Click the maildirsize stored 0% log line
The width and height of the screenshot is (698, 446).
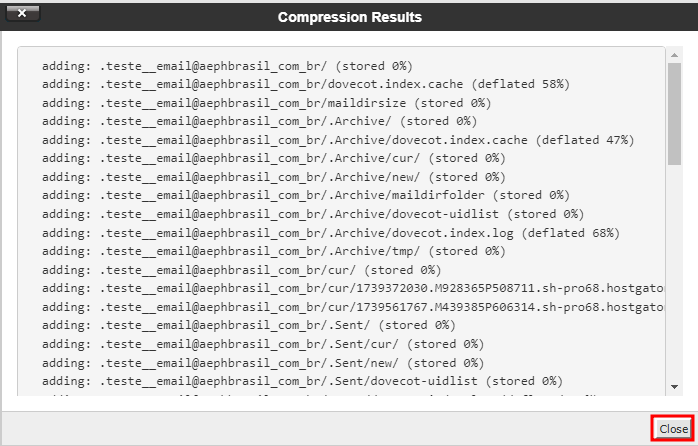coord(267,103)
